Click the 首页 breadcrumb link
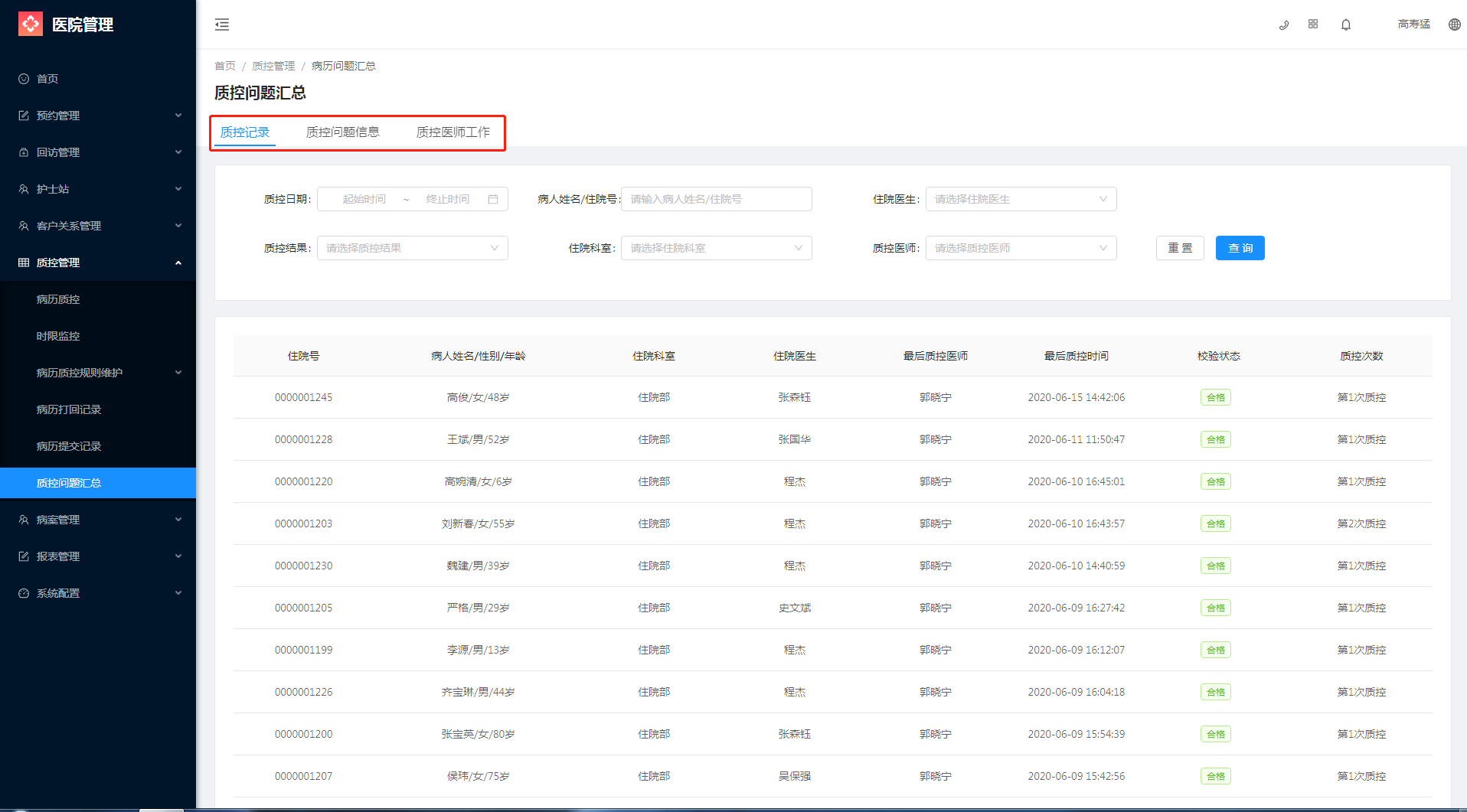The height and width of the screenshot is (812, 1467). 225,66
